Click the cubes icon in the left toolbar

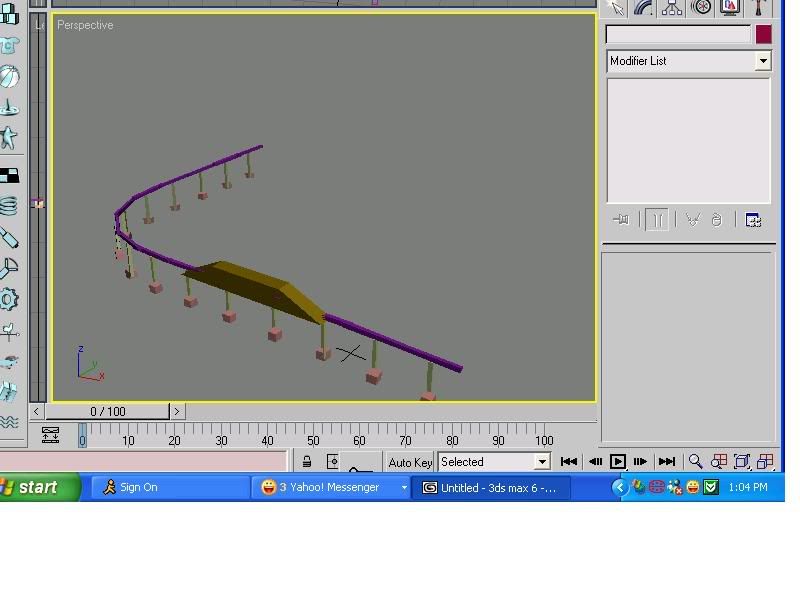[9, 14]
